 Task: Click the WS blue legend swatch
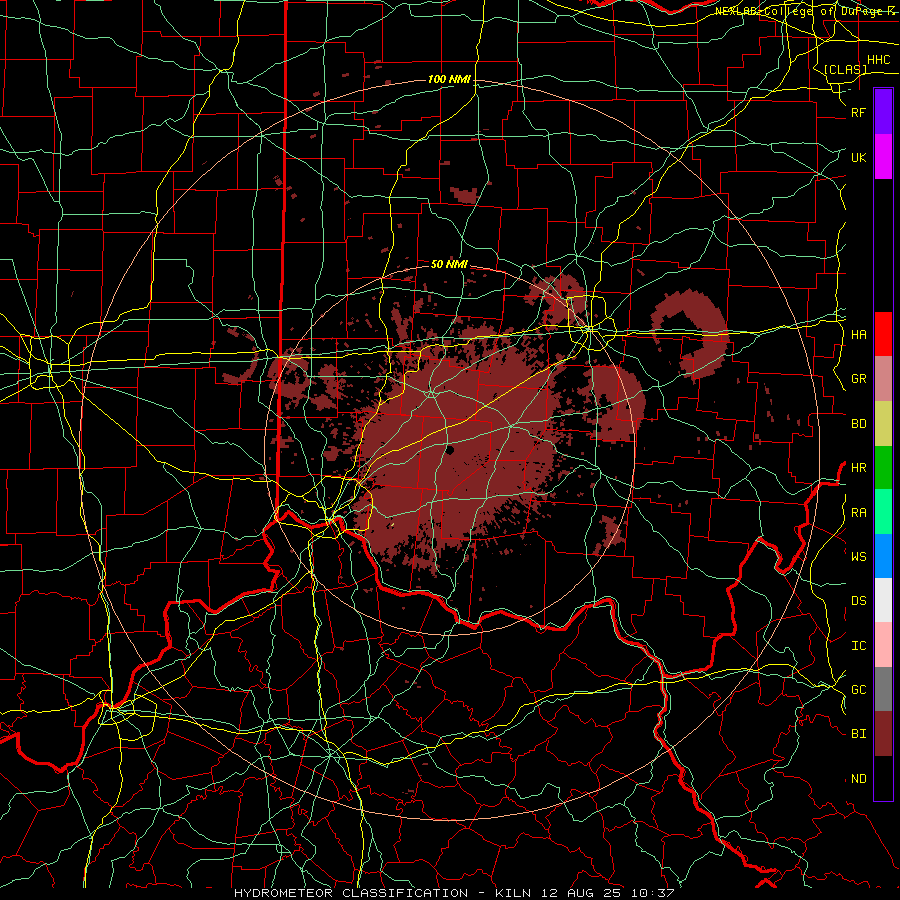click(x=883, y=556)
